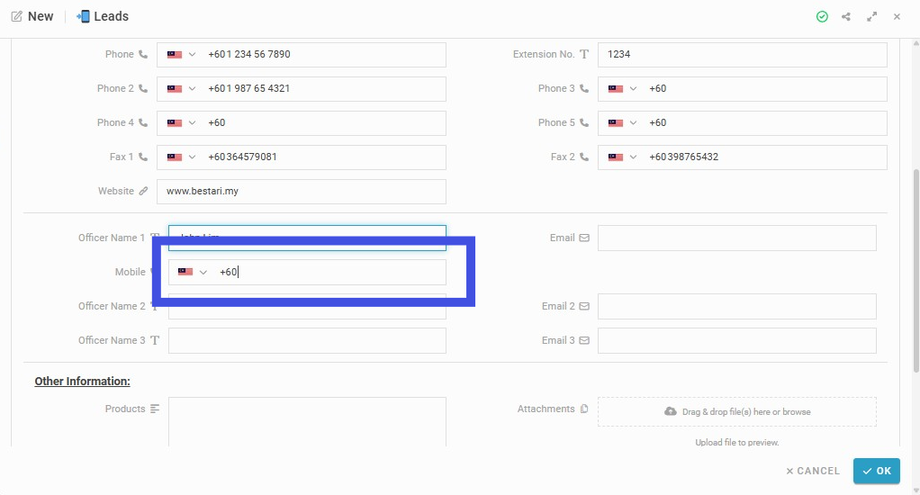Click the cloud upload icon for attachments
Screen dimensions: 920x495
pos(670,412)
